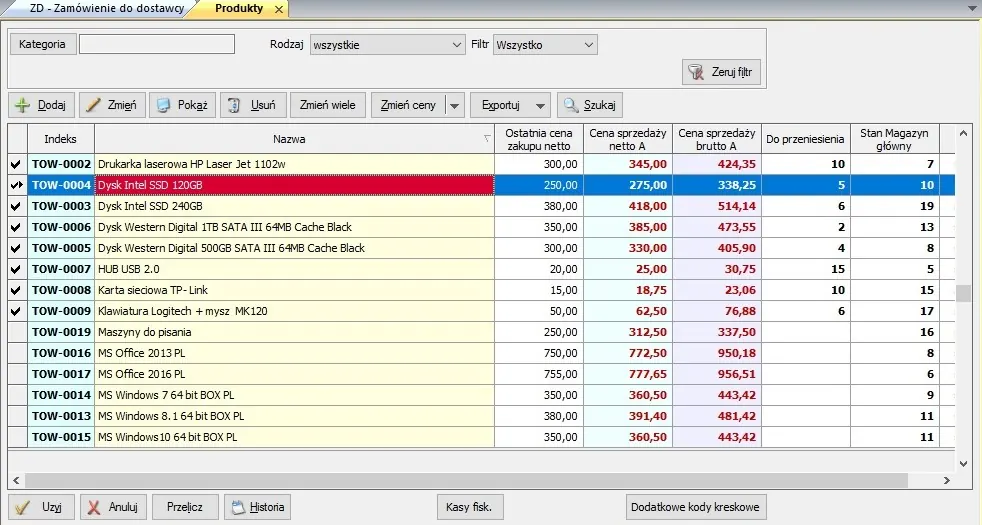Click index cell TOW-0014
Screen dimensions: 982x525
click(61, 395)
